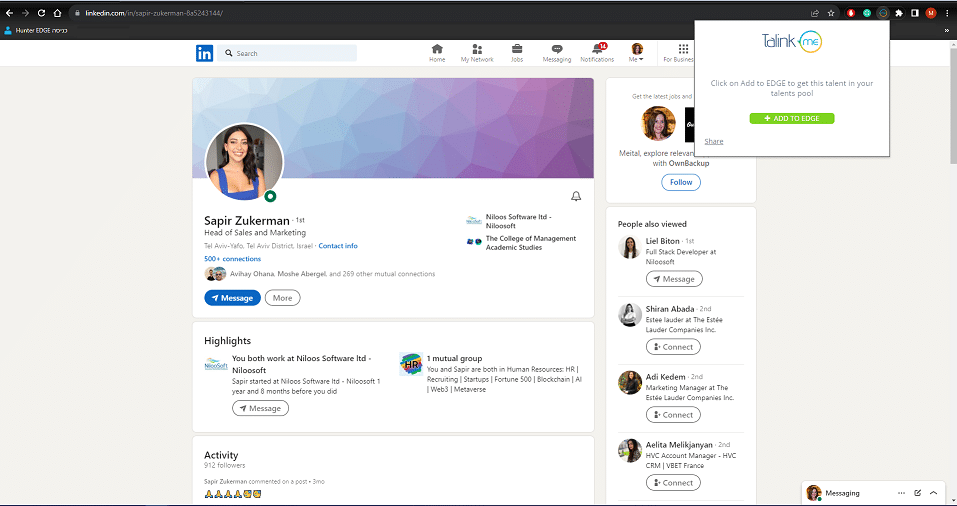This screenshot has height=506, width=957.
Task: Click 912 followers under Activity
Action: [x=225, y=465]
